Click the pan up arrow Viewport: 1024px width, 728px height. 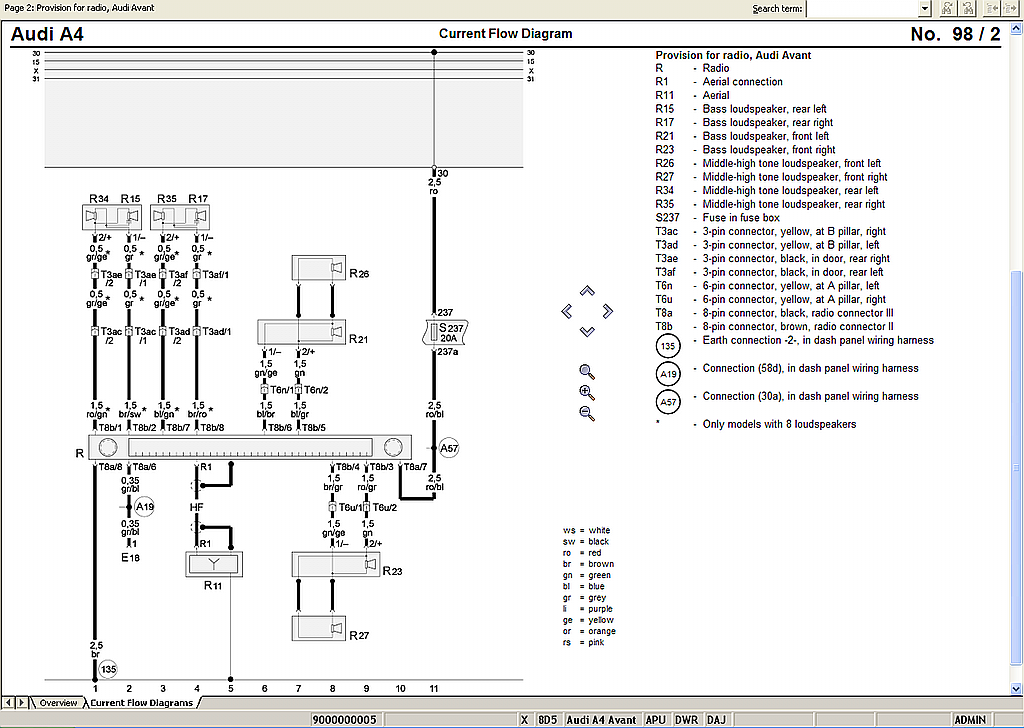tap(587, 291)
